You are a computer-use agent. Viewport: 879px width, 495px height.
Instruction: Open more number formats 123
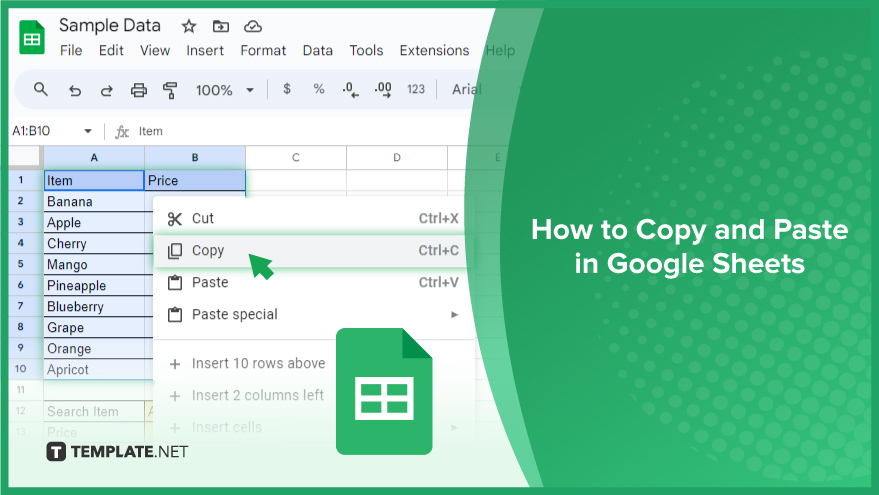point(416,89)
